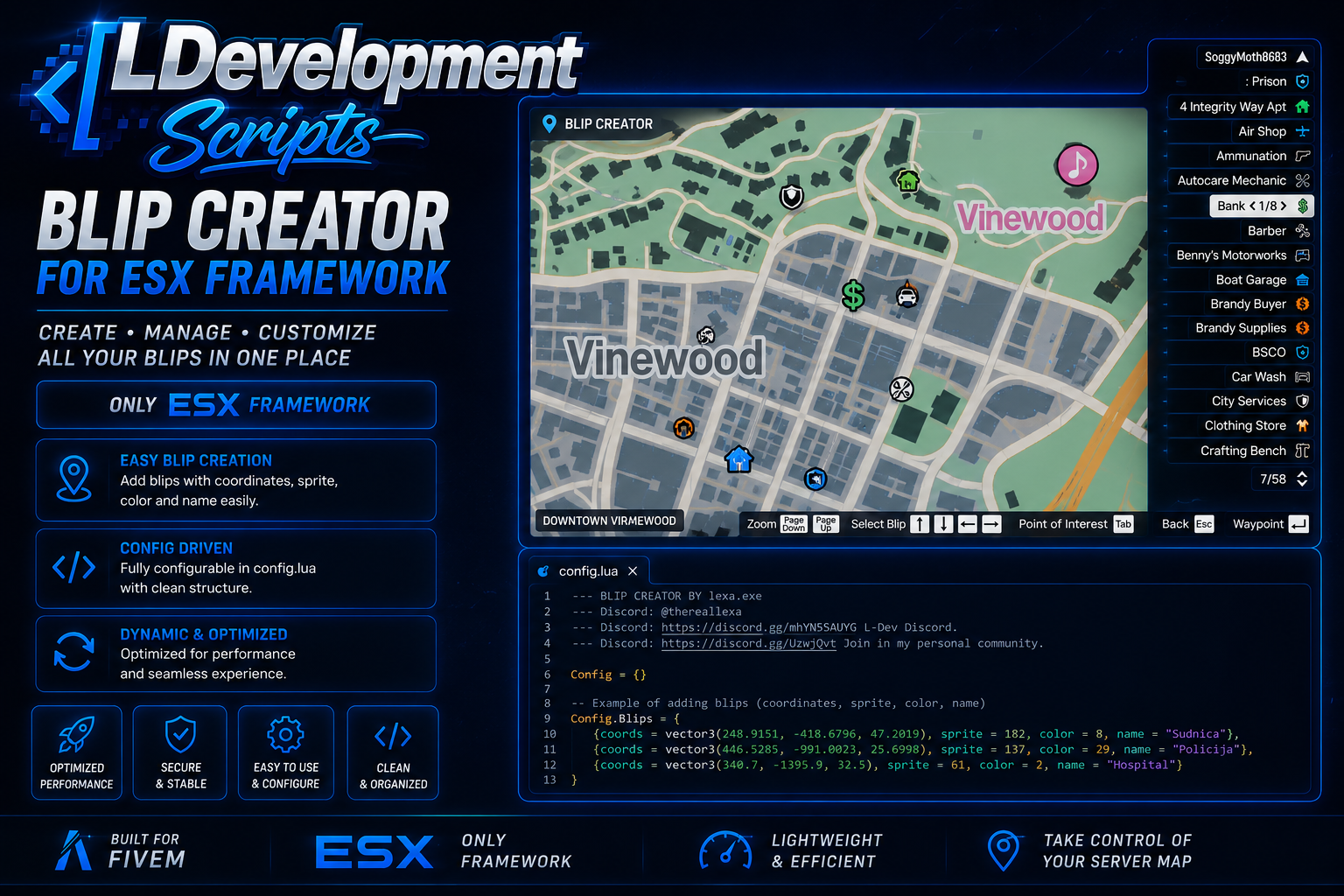1344x896 pixels.
Task: Select the green dollar sign bank blip
Action: click(x=853, y=296)
